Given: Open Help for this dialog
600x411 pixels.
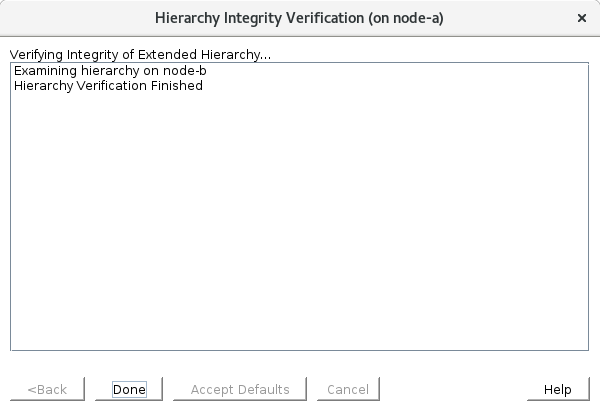Looking at the screenshot, I should [557, 389].
